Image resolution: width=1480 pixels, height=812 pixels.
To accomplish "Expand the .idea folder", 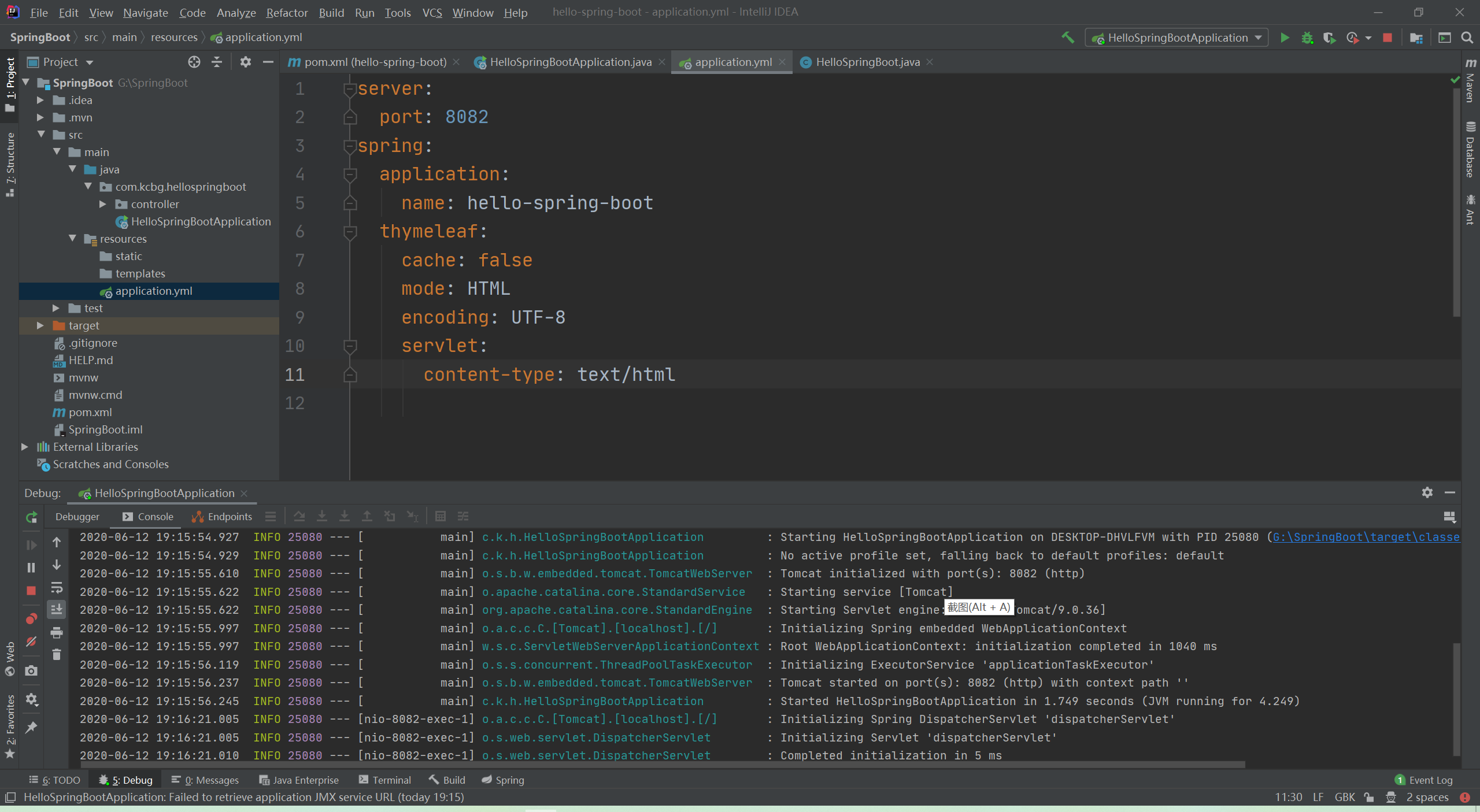I will click(x=40, y=100).
